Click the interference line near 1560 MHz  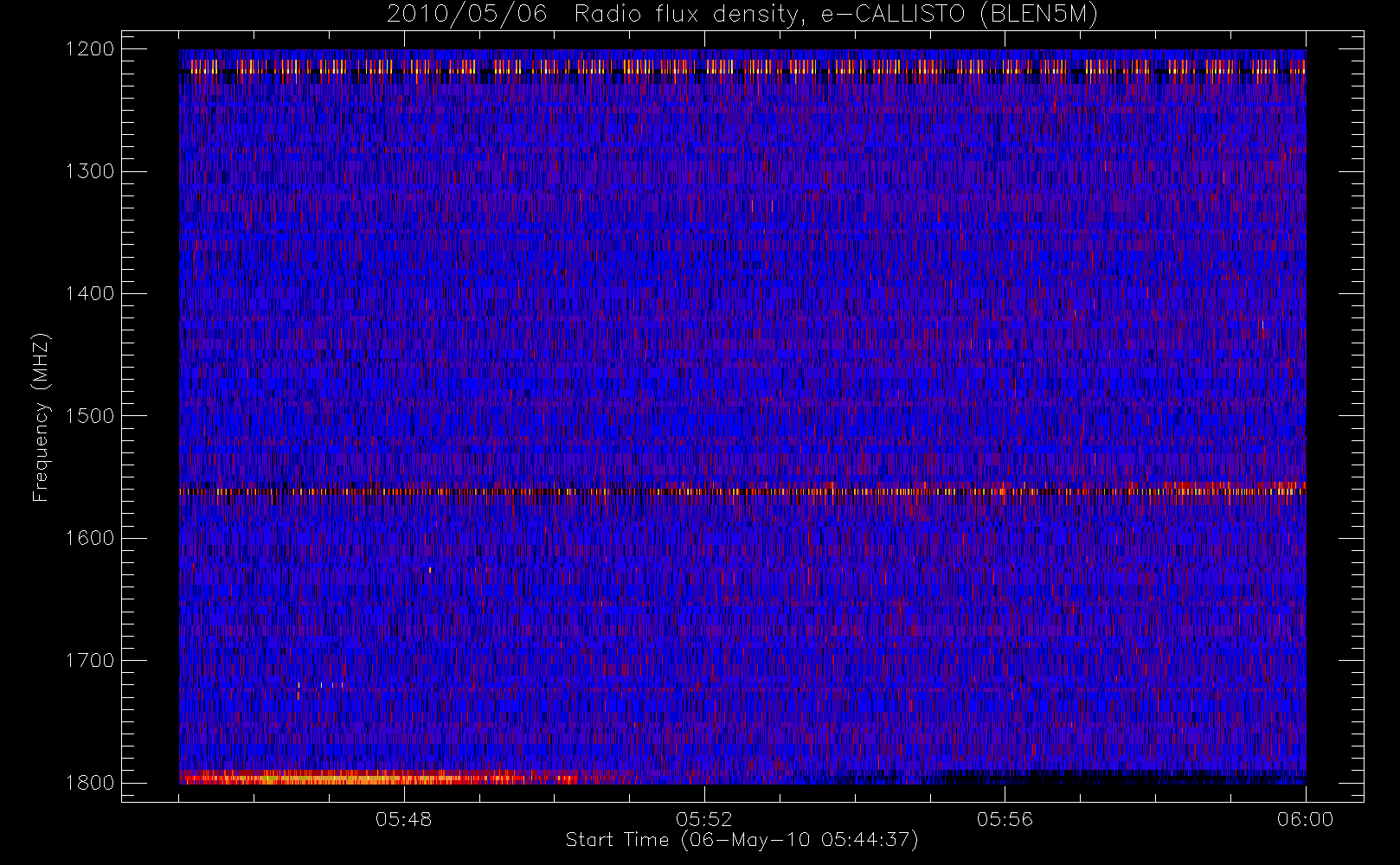tap(742, 491)
